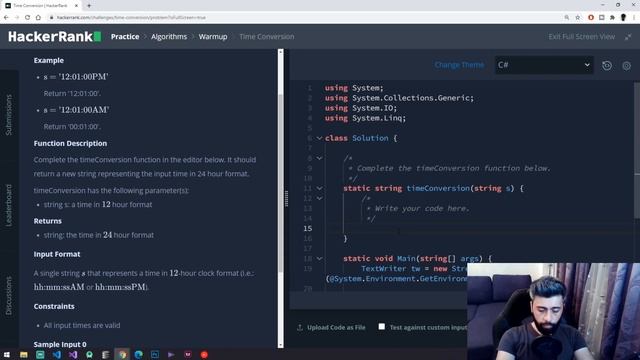
Task: Bookmark this page with the star
Action: tap(578, 18)
